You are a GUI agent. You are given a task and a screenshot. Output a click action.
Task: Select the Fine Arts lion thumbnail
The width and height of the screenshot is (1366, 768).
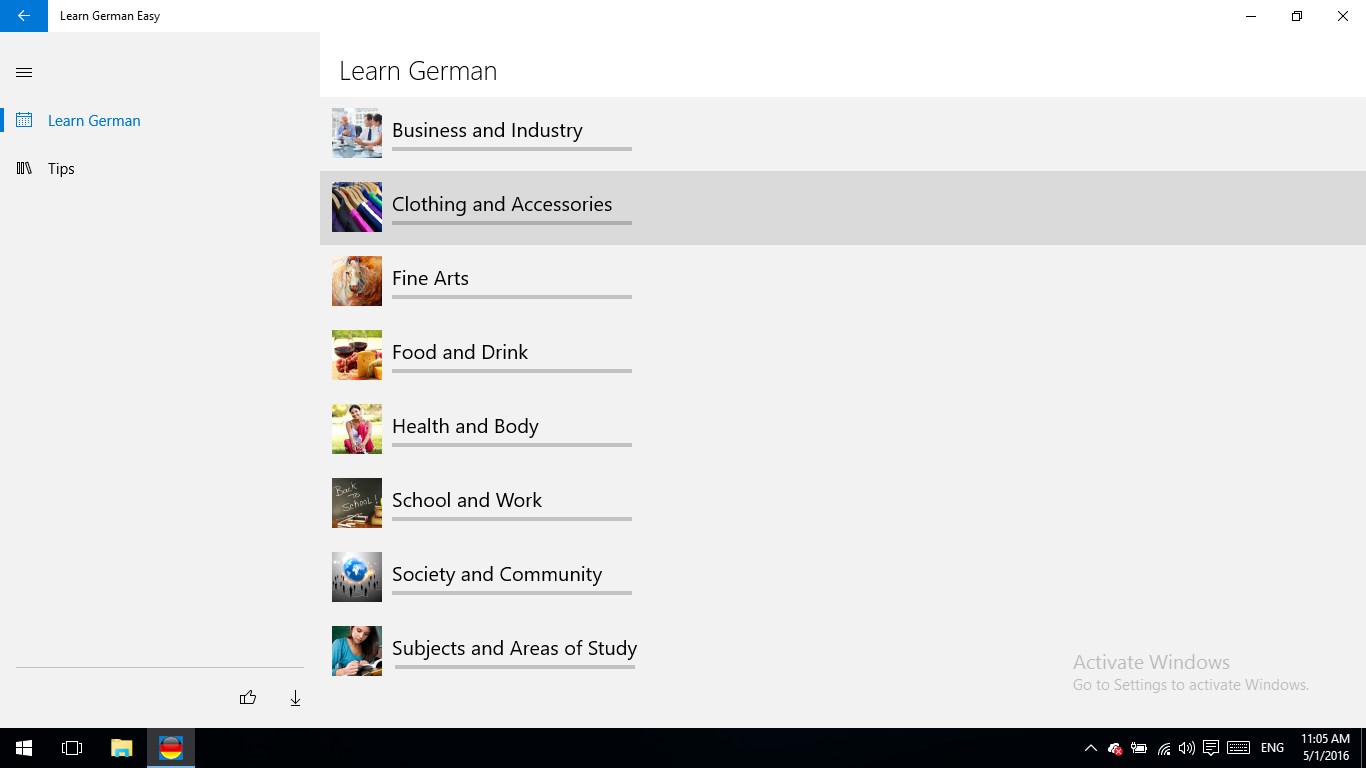(x=357, y=281)
